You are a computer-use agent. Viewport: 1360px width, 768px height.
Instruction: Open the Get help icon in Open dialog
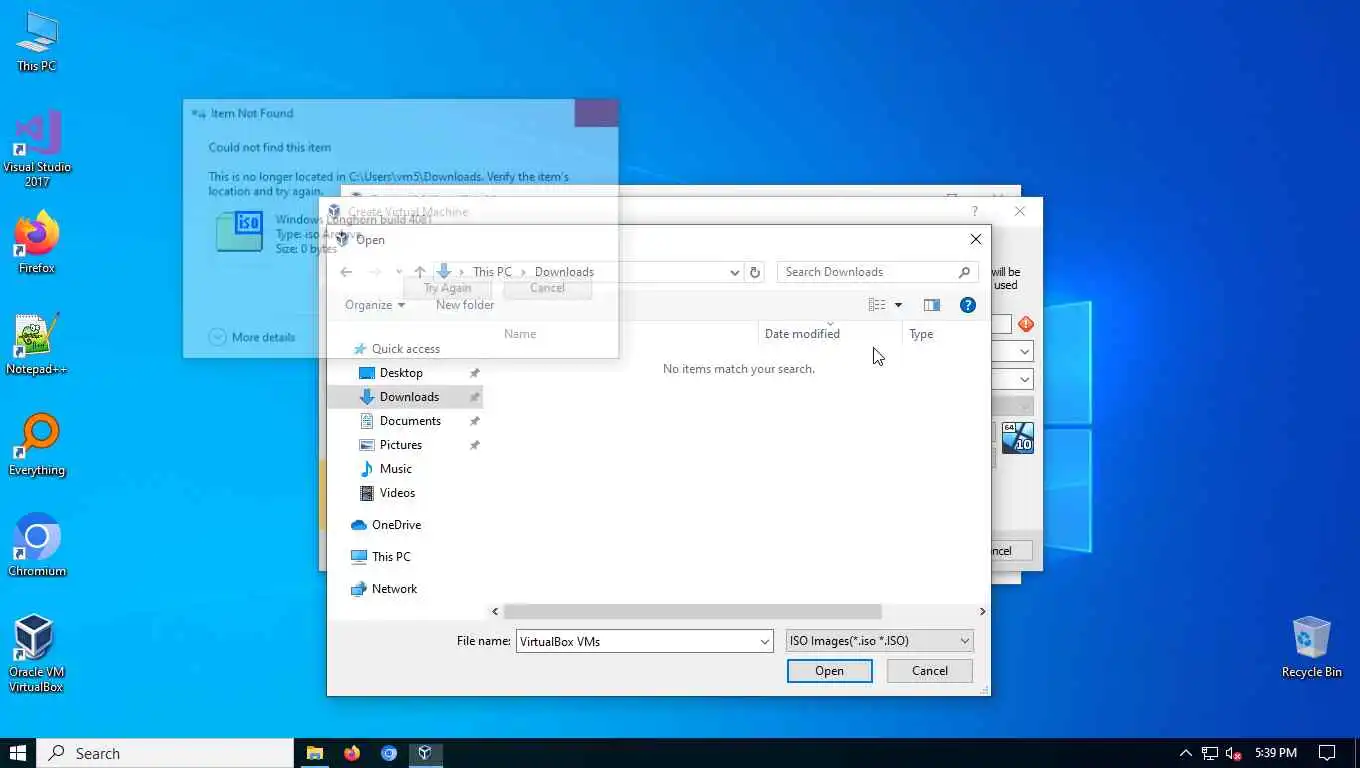967,305
